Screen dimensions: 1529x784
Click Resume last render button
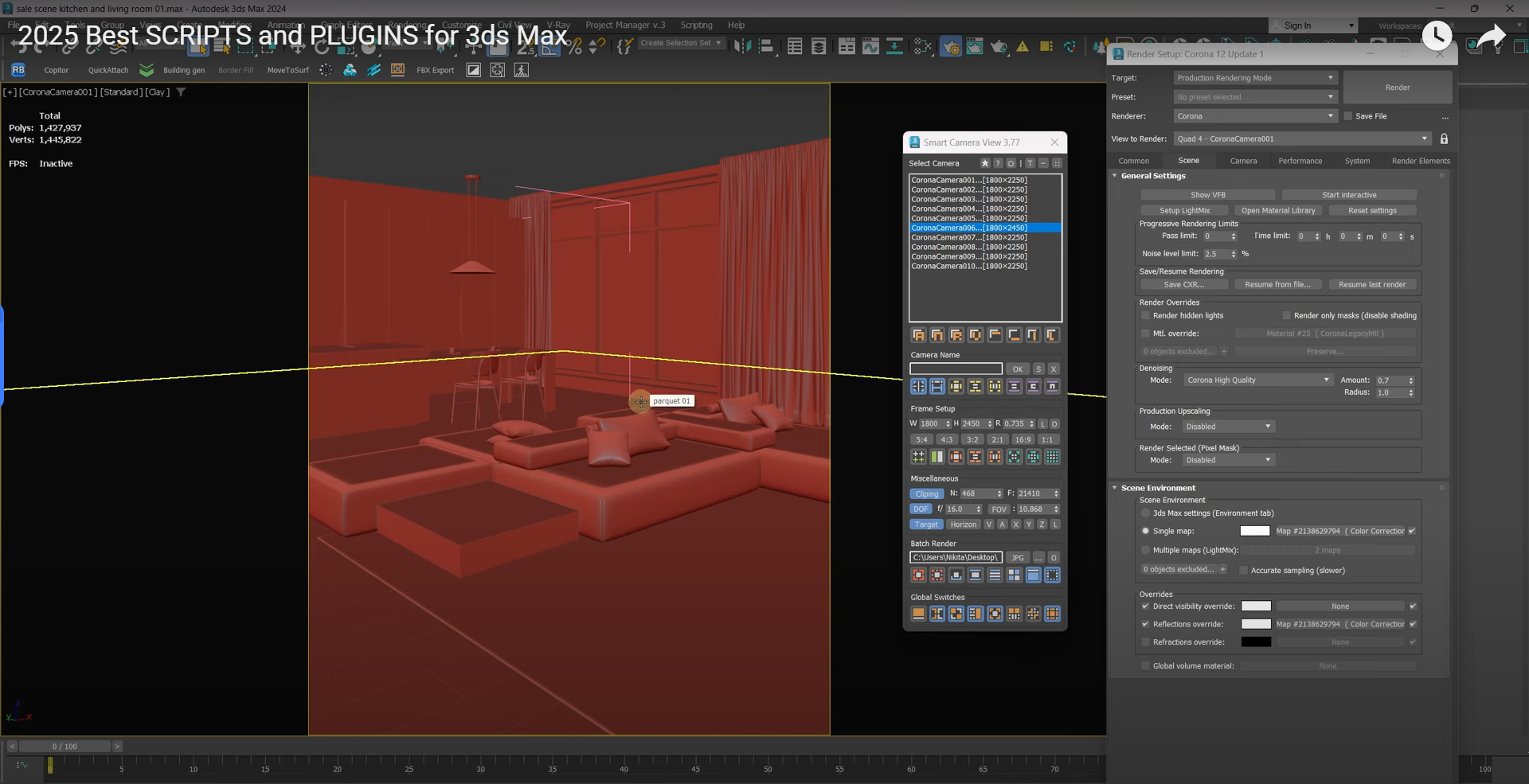tap(1372, 284)
